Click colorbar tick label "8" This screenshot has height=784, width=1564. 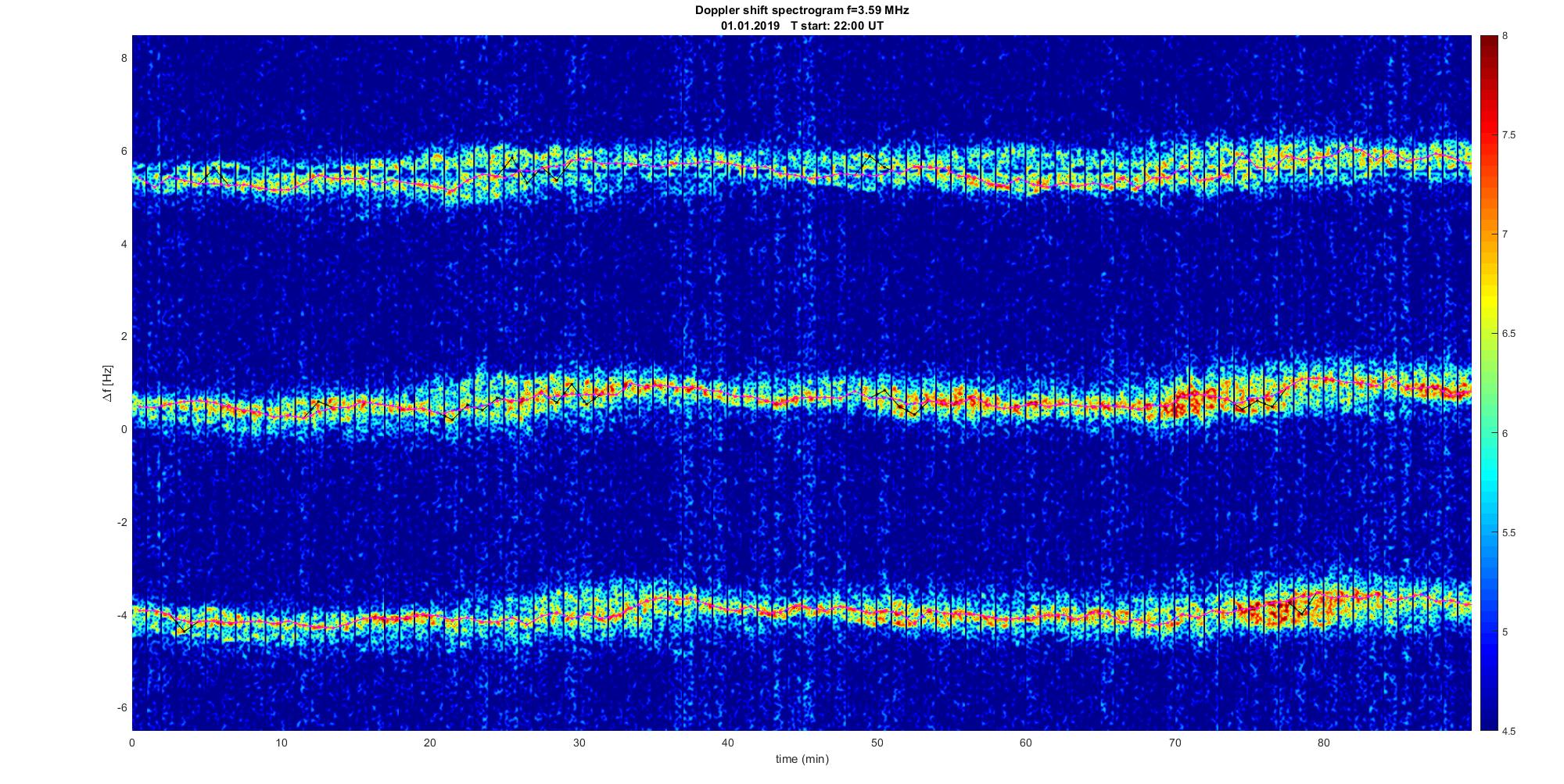(1505, 36)
